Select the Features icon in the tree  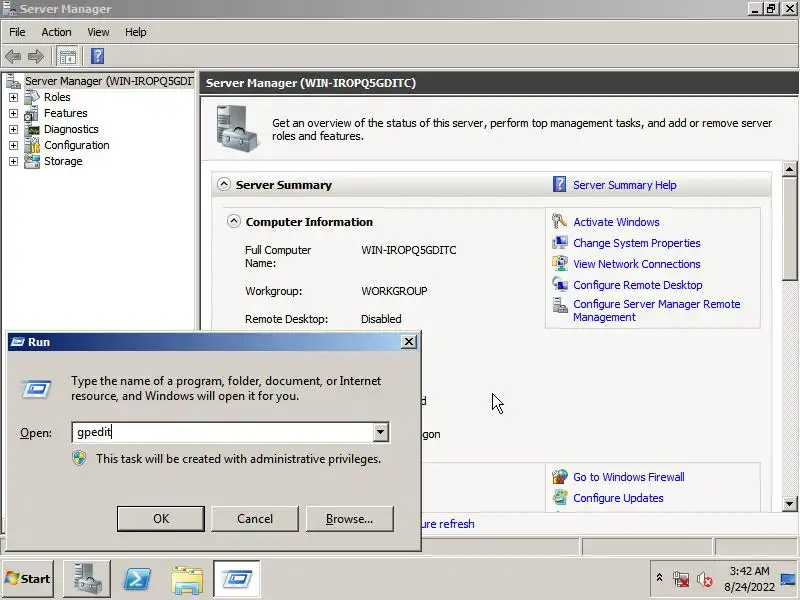pyautogui.click(x=32, y=113)
